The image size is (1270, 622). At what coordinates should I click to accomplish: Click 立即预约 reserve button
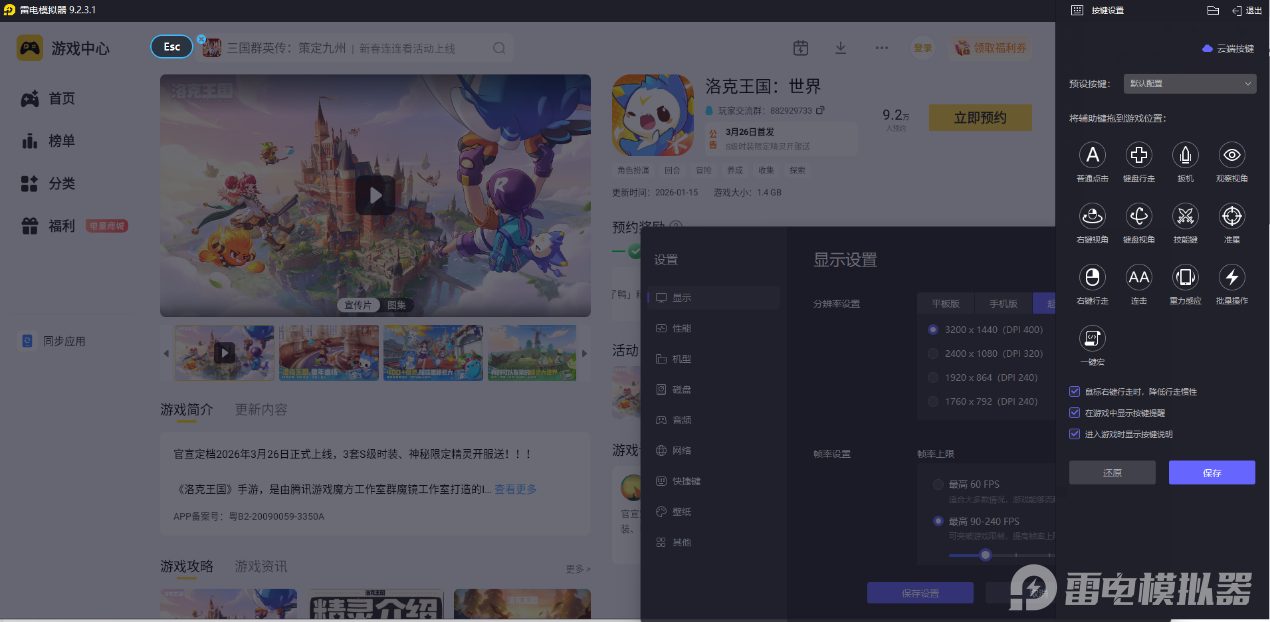pyautogui.click(x=980, y=118)
